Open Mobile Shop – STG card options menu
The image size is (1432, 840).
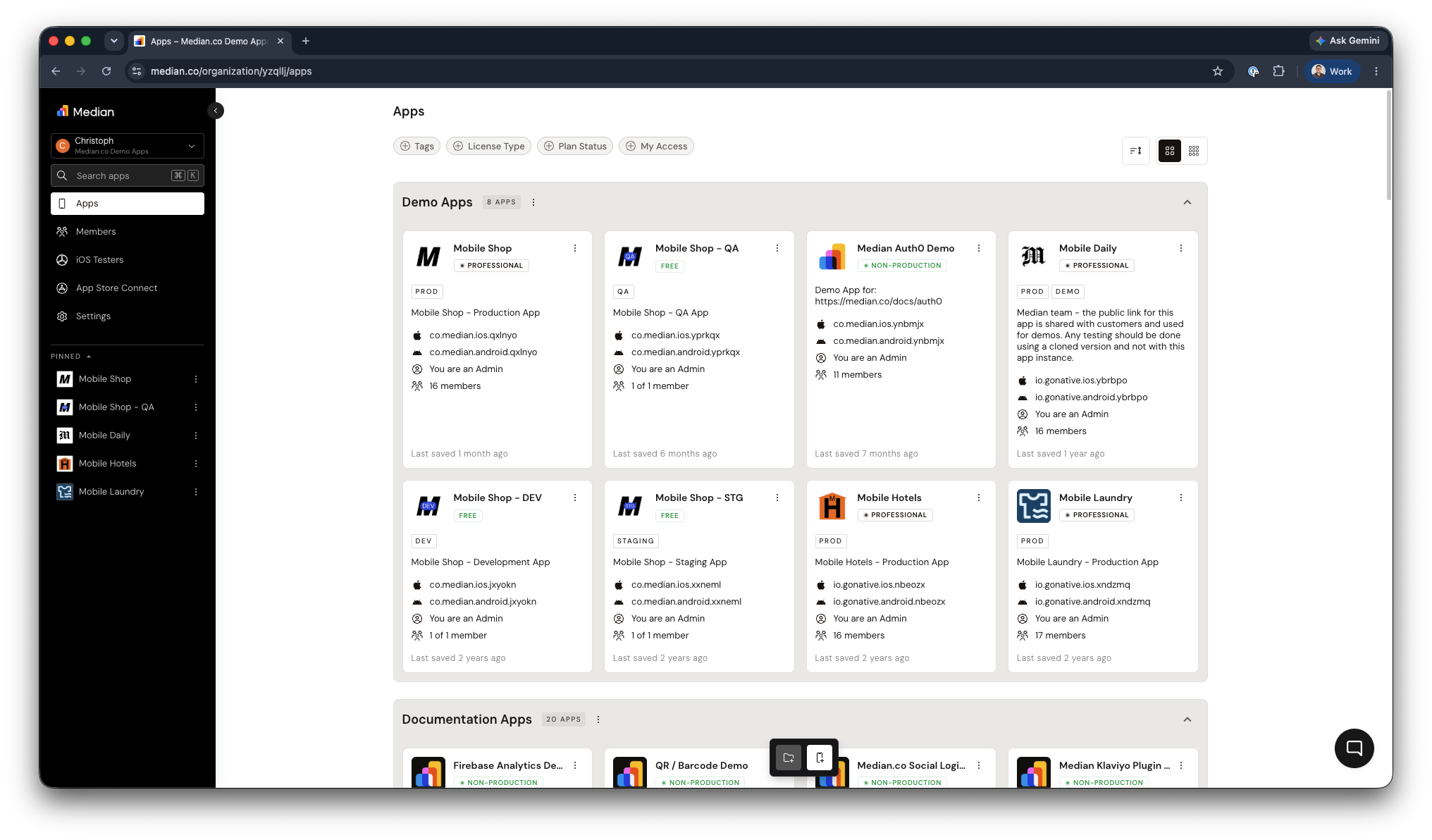(777, 498)
